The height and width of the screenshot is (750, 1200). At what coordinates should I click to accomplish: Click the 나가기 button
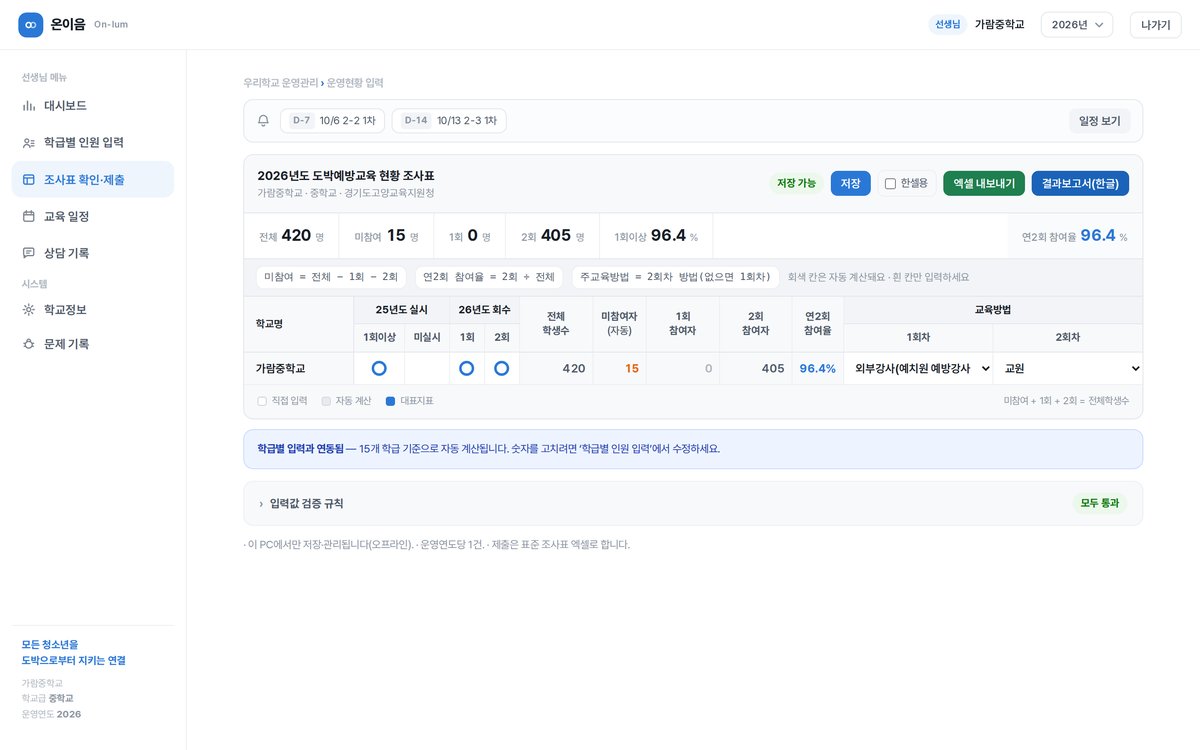[1155, 25]
